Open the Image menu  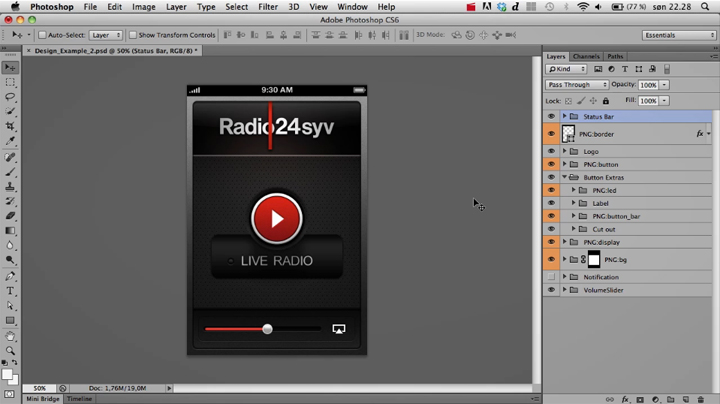[144, 7]
